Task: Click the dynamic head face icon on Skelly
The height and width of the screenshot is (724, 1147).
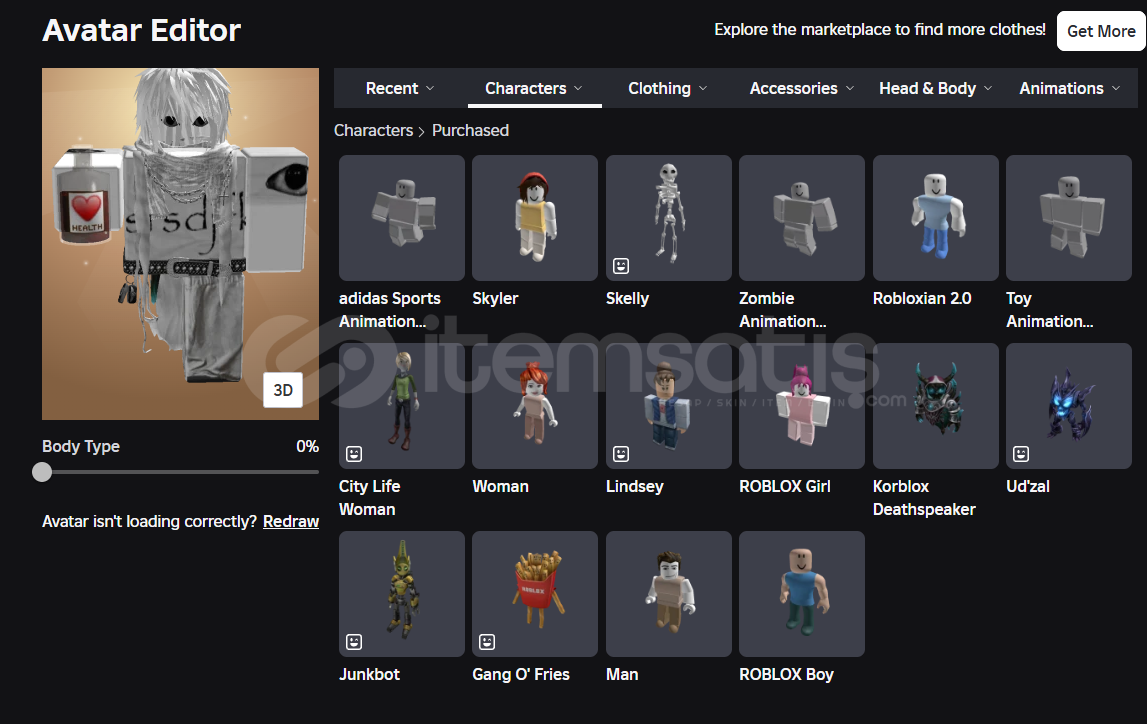Action: click(621, 266)
